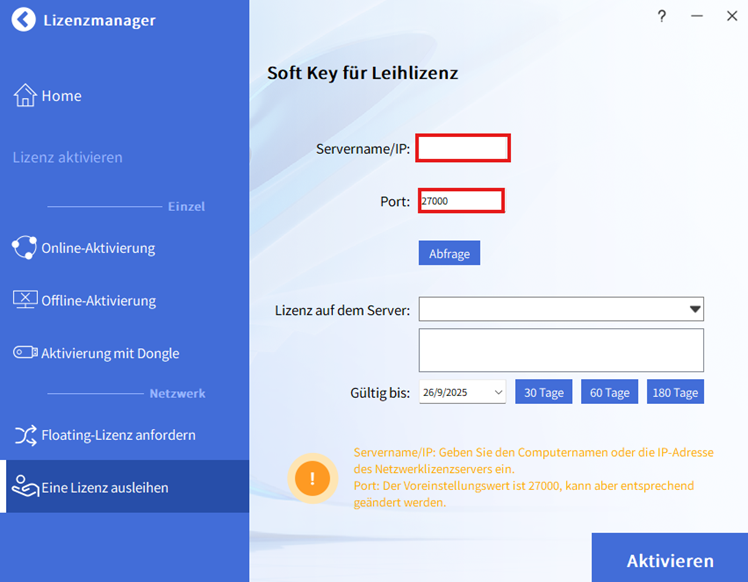748x582 pixels.
Task: Click into the Port field showing 27000
Action: [x=460, y=201]
